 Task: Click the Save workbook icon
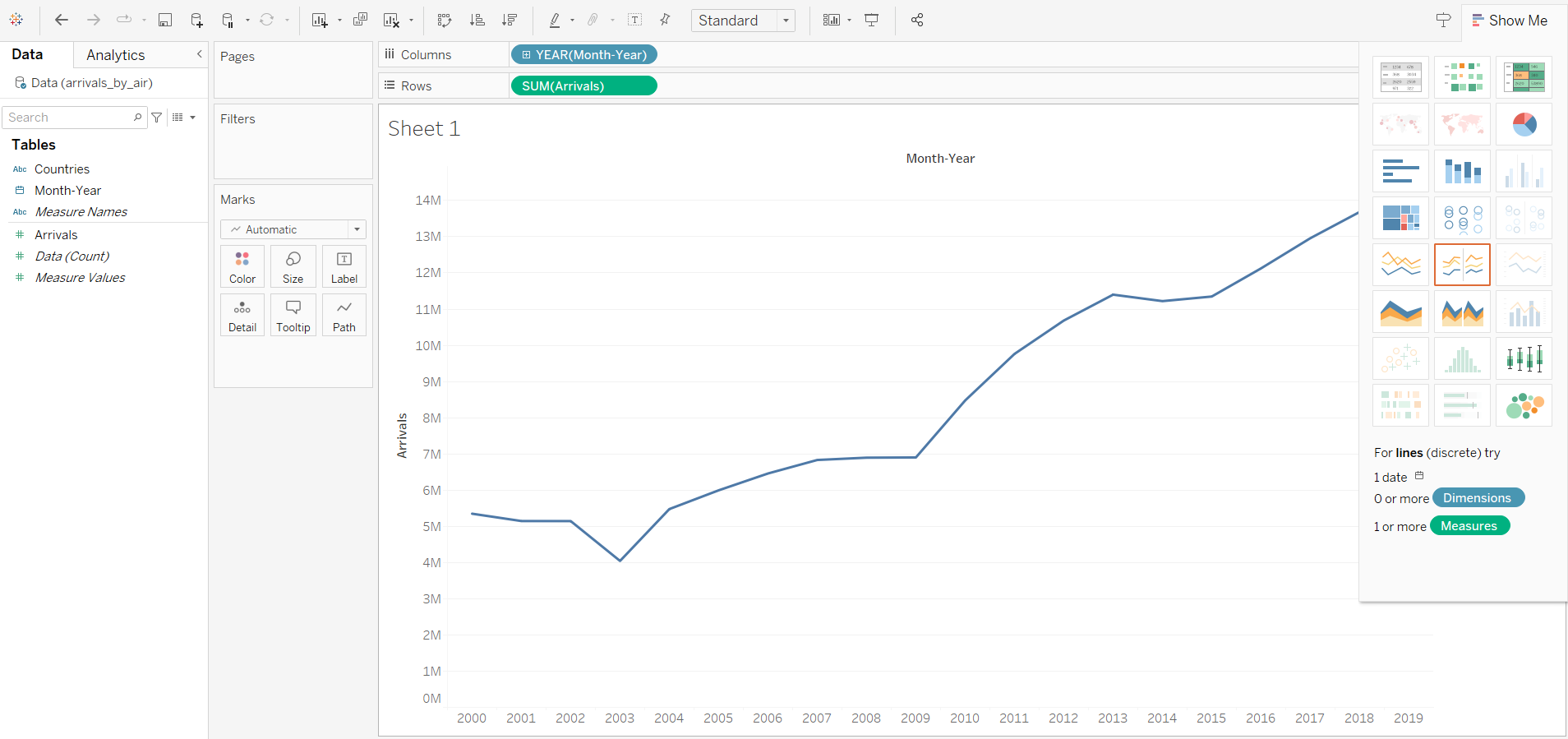pyautogui.click(x=165, y=20)
